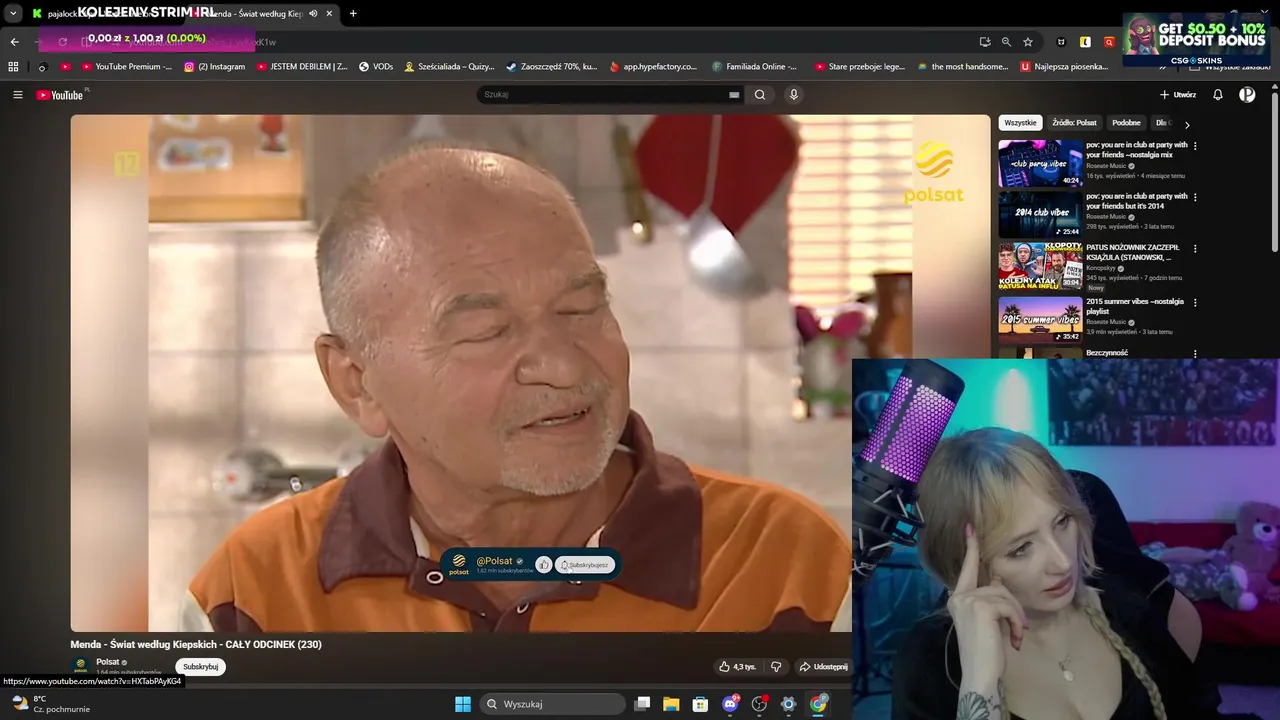Viewport: 1280px width, 720px height.
Task: Open the '2015 summer vibes ~nostalgia playlist' title
Action: pos(1135,306)
